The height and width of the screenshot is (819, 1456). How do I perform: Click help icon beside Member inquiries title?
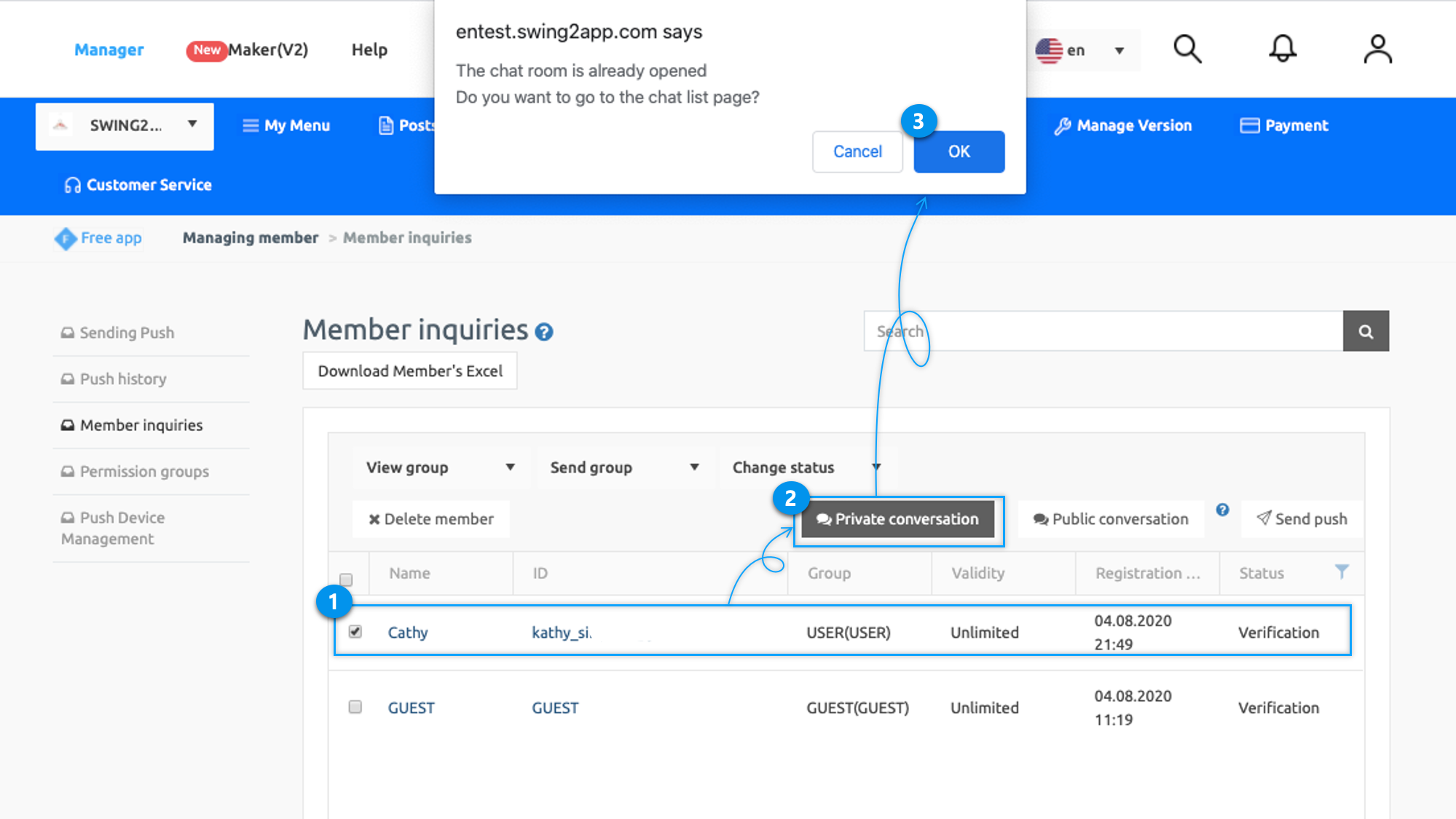click(x=544, y=333)
